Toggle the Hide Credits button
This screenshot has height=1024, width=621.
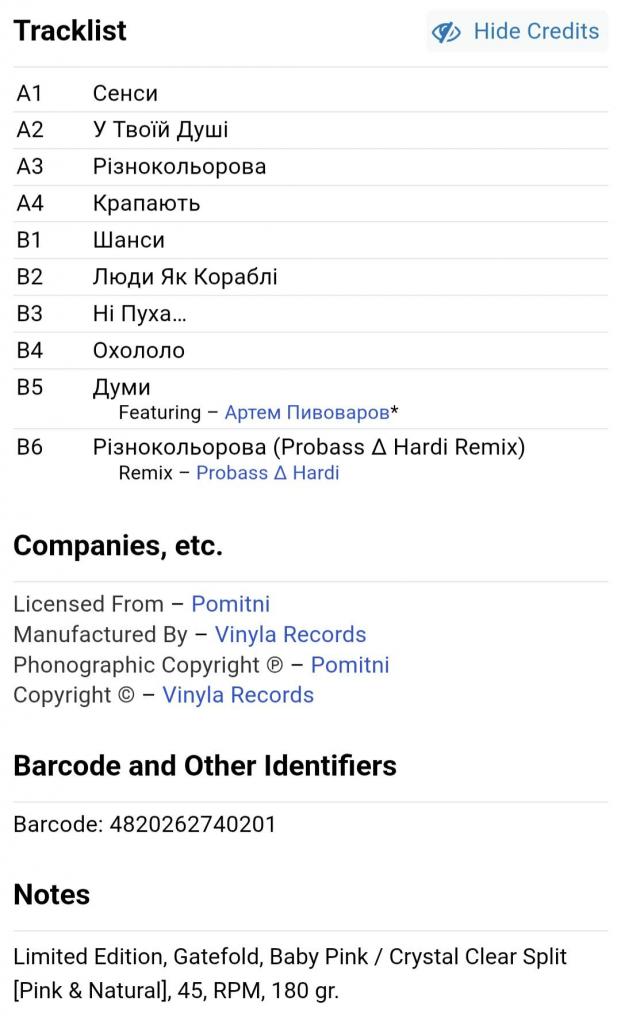pyautogui.click(x=517, y=32)
